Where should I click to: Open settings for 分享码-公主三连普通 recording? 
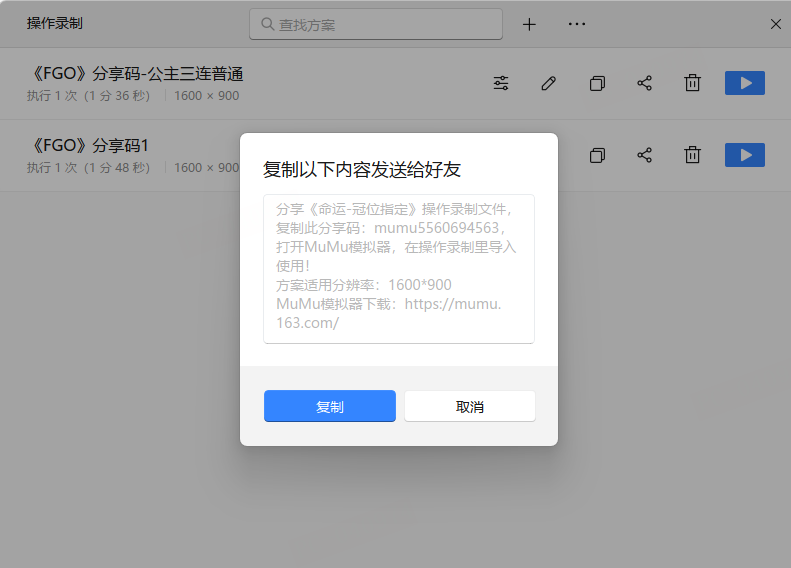click(501, 83)
